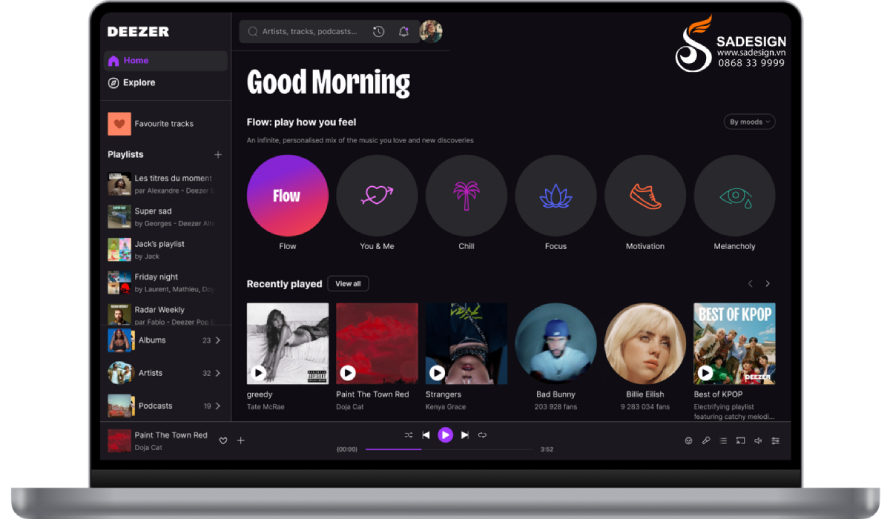Go to previous Recently played page
This screenshot has height=519, width=890.
pyautogui.click(x=750, y=284)
